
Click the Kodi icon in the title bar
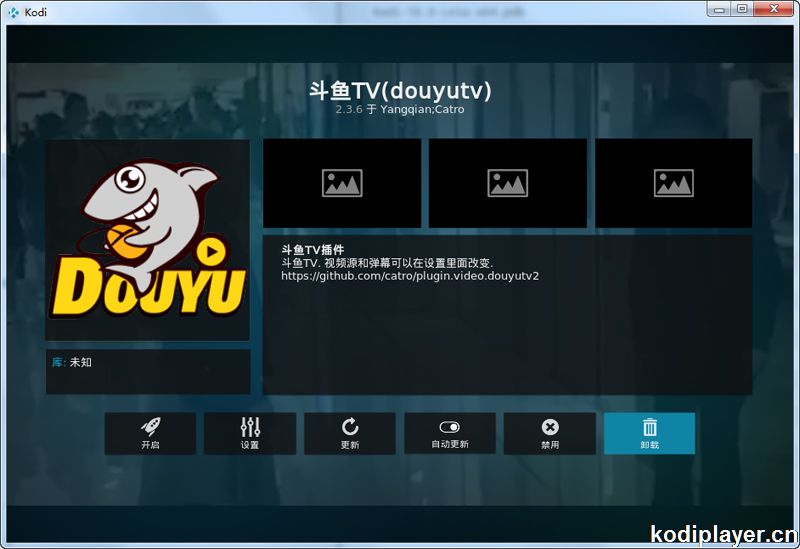[x=14, y=12]
